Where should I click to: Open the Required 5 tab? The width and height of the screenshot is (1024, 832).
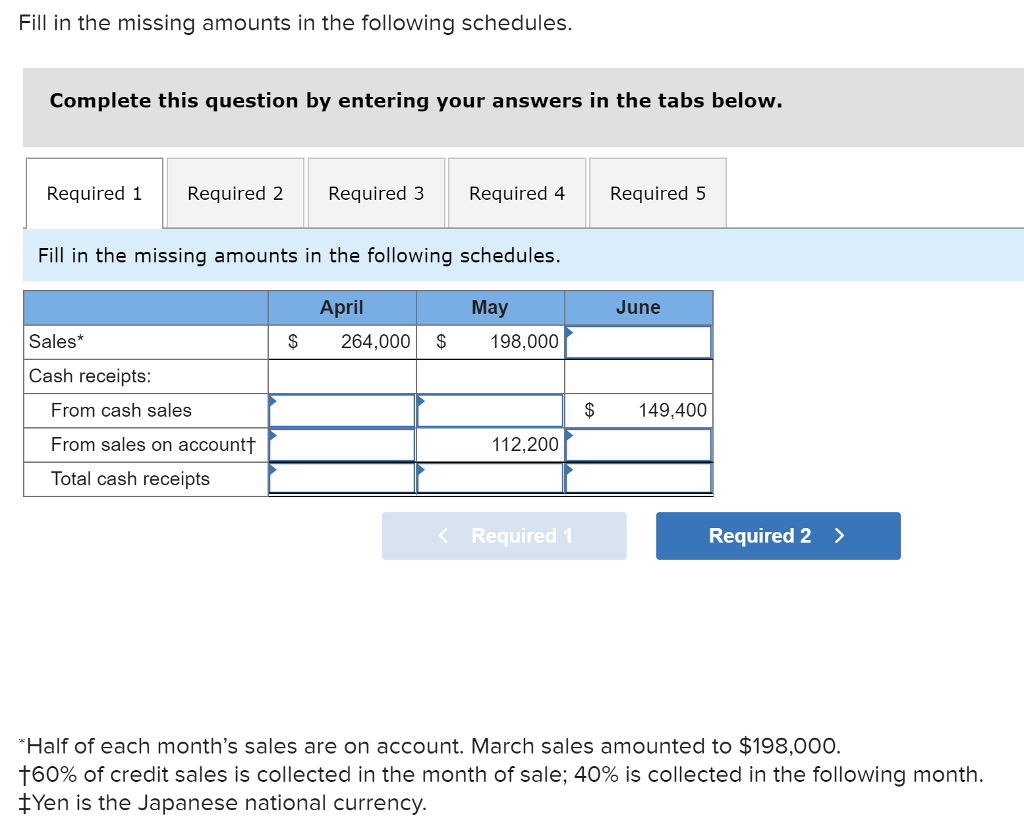coord(657,192)
